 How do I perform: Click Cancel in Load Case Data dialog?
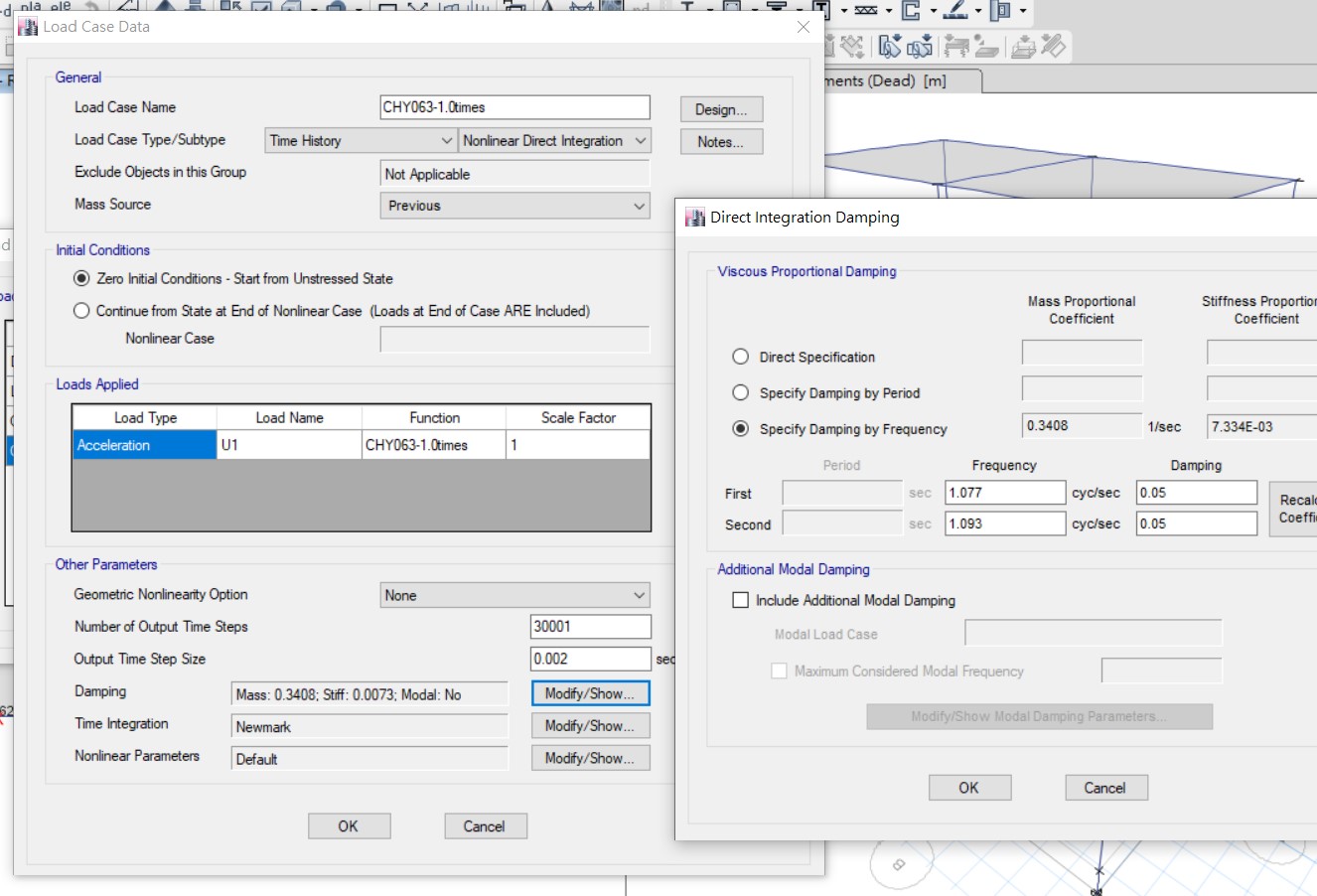click(485, 826)
